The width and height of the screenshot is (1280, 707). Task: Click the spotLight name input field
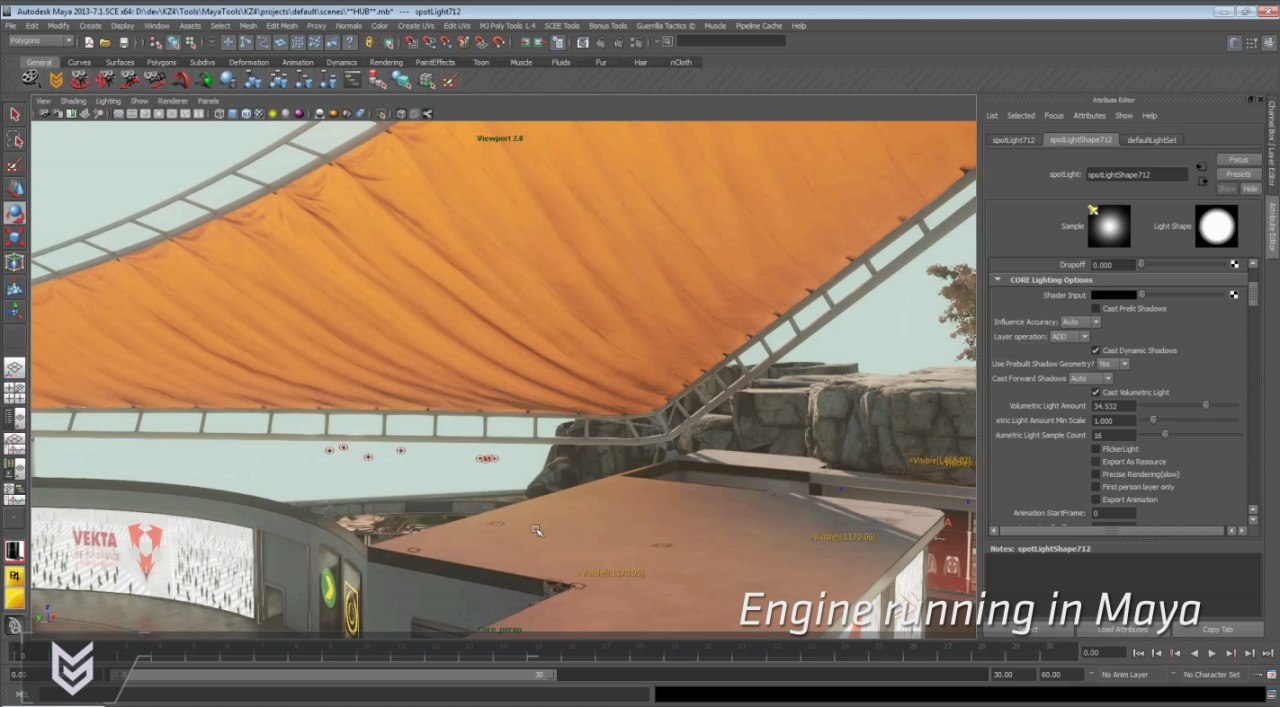pyautogui.click(x=1137, y=175)
